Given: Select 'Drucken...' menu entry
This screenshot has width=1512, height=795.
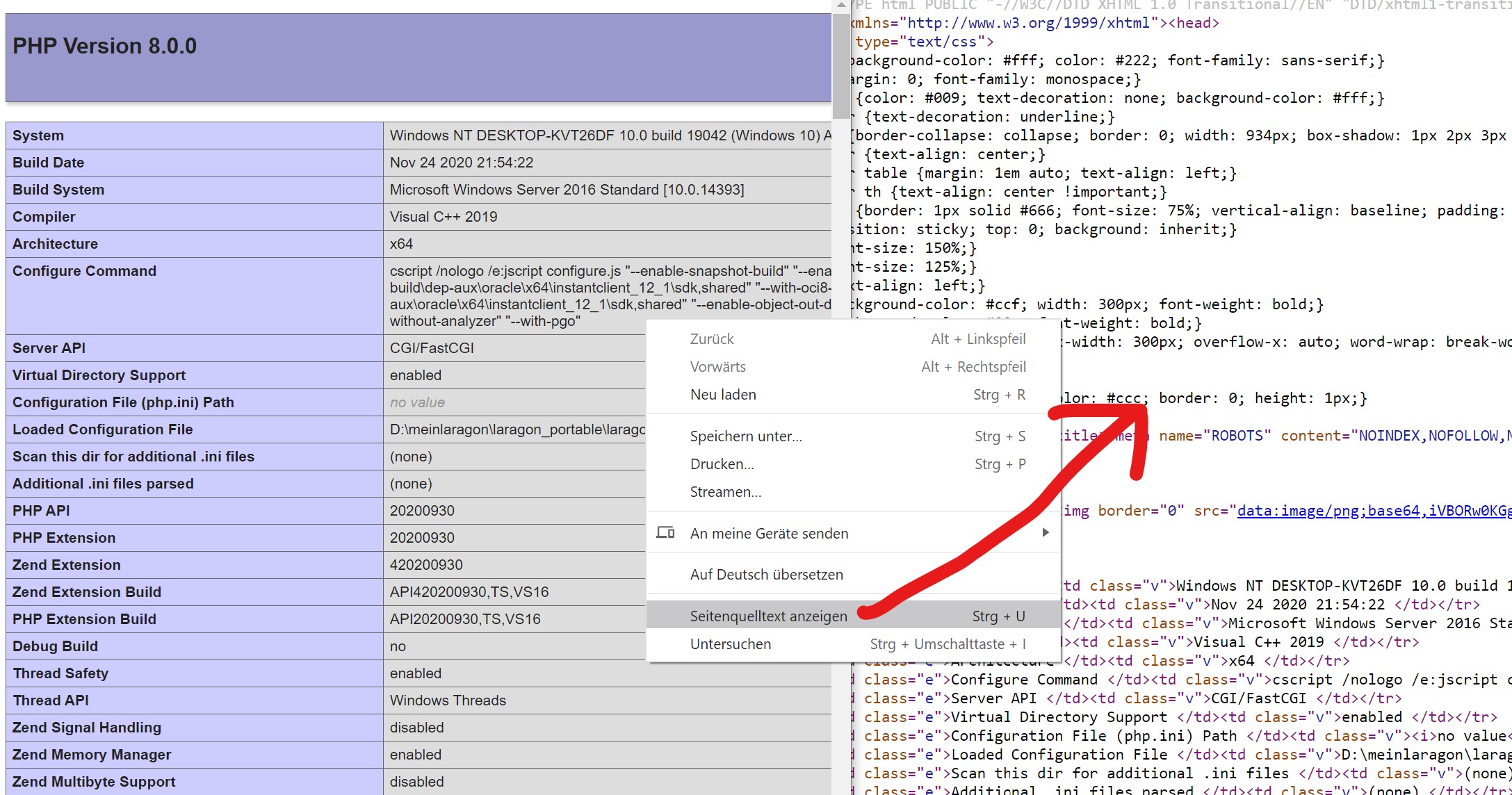Looking at the screenshot, I should pyautogui.click(x=854, y=464).
